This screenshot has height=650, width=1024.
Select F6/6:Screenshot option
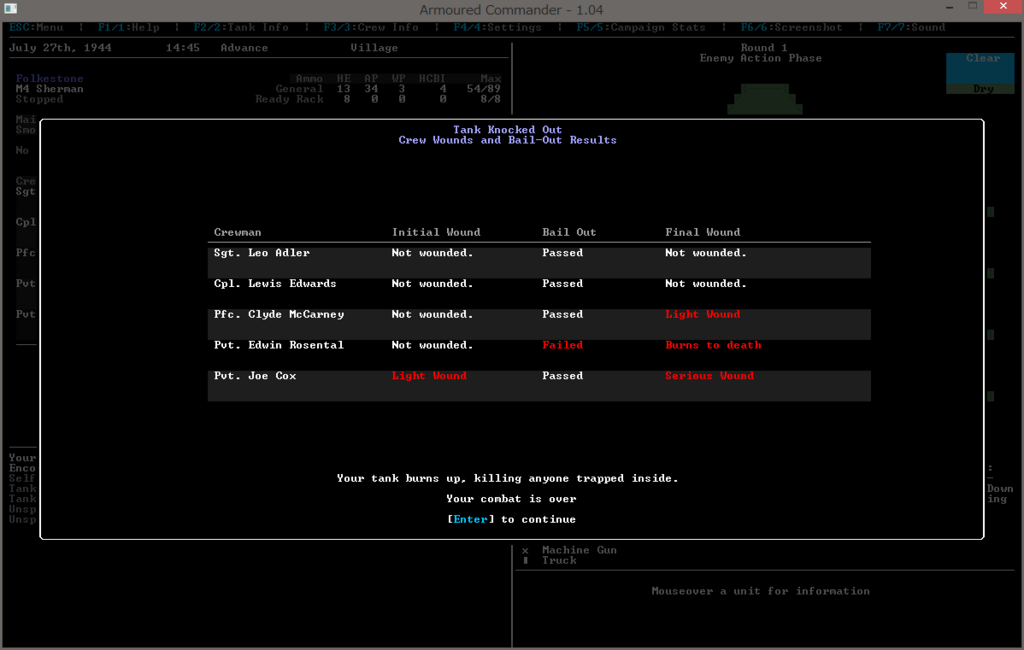792,27
